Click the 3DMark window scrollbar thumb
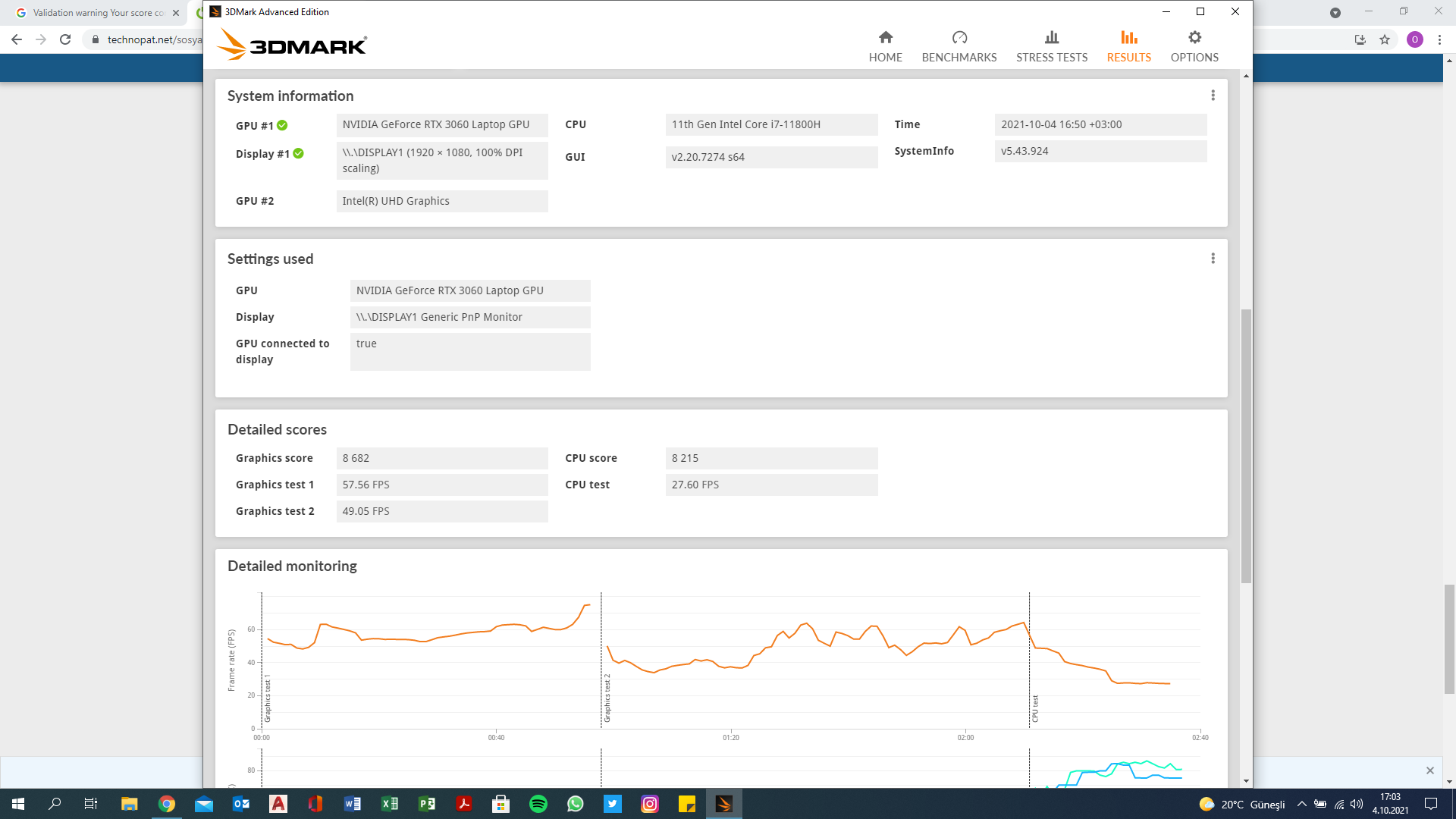The image size is (1456, 819). (1246, 445)
